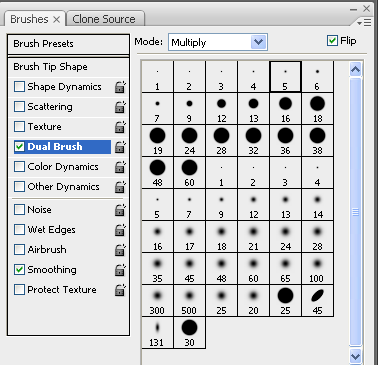This screenshot has height=365, width=378.
Task: Open the Brushes panel options menu icon
Action: click(x=365, y=23)
